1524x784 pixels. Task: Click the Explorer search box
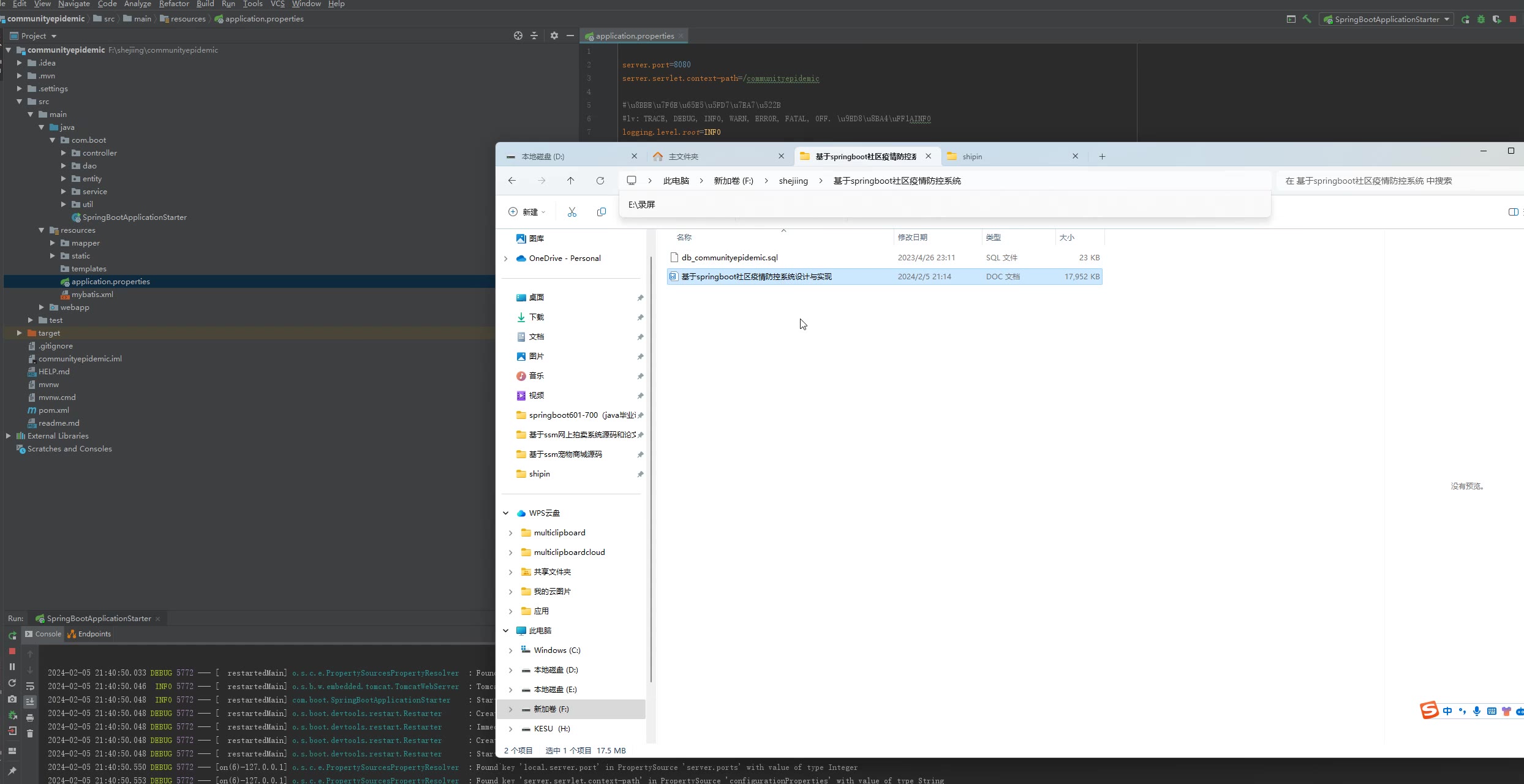coord(1400,181)
